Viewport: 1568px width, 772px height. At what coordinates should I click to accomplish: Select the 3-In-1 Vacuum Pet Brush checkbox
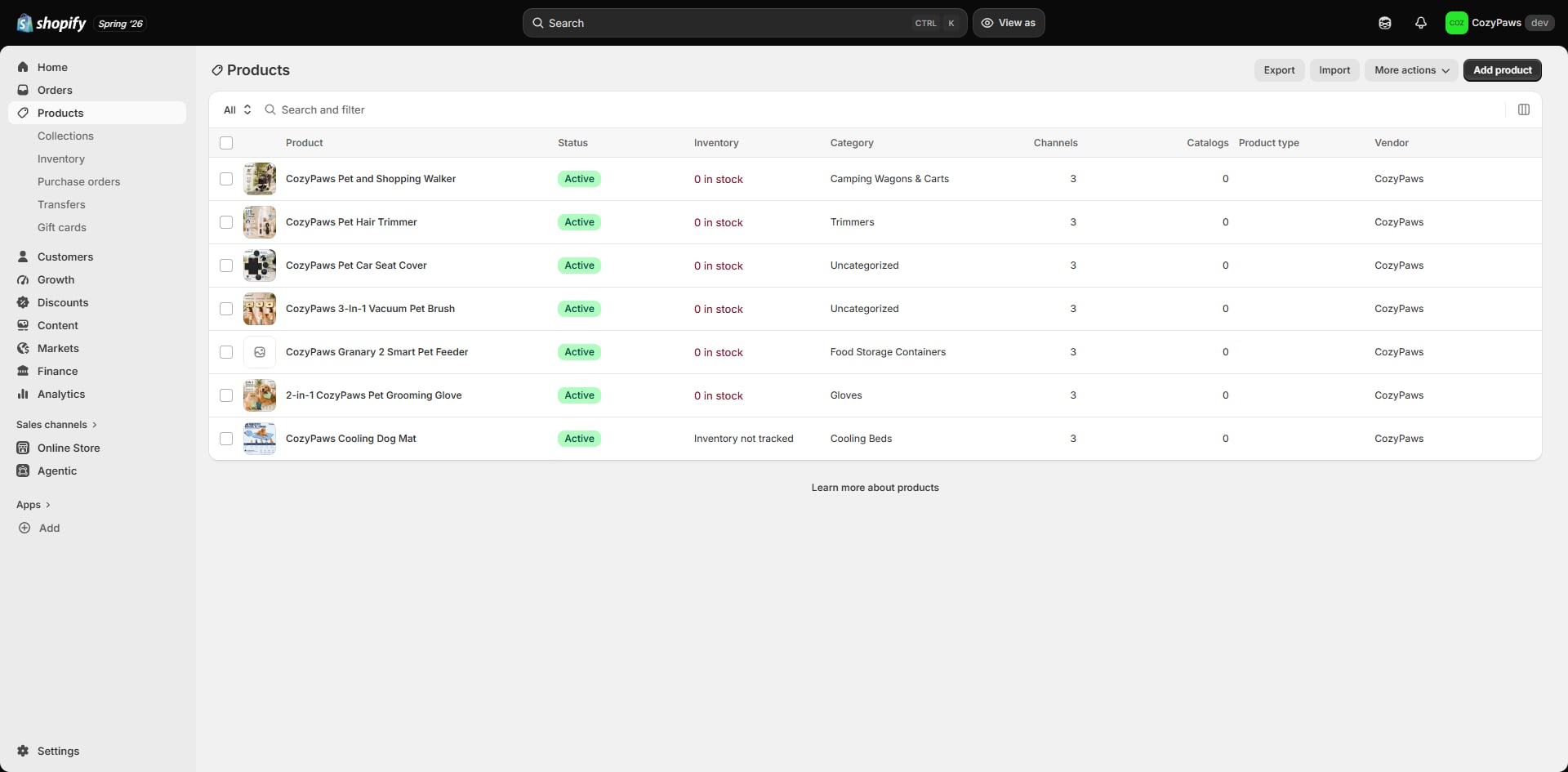pos(226,309)
